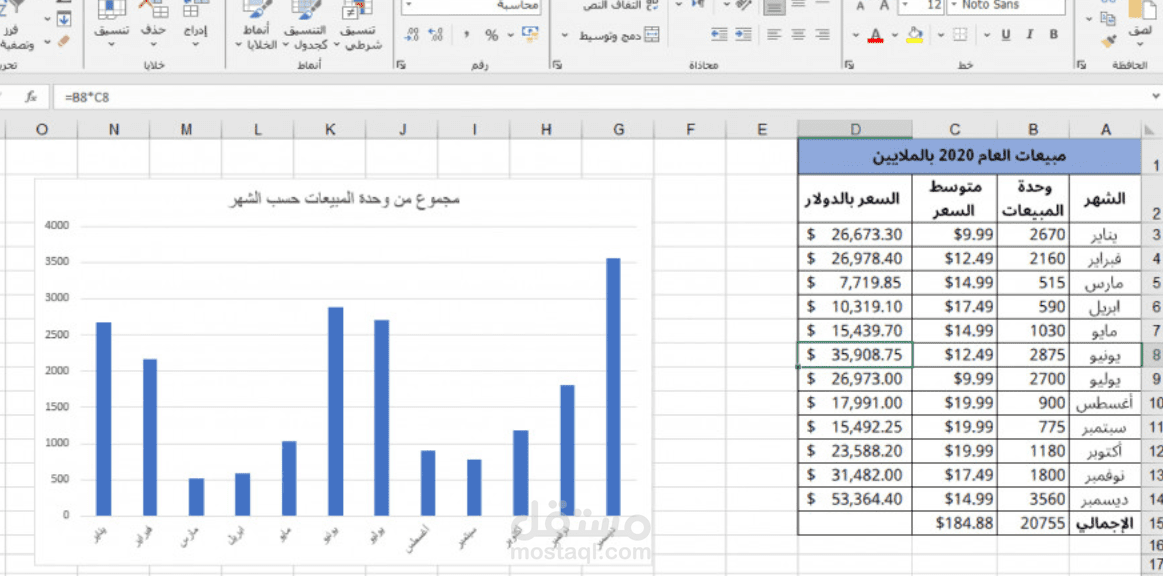
Task: Click the chart title مجموع من وحدة المبيعات
Action: 344,199
